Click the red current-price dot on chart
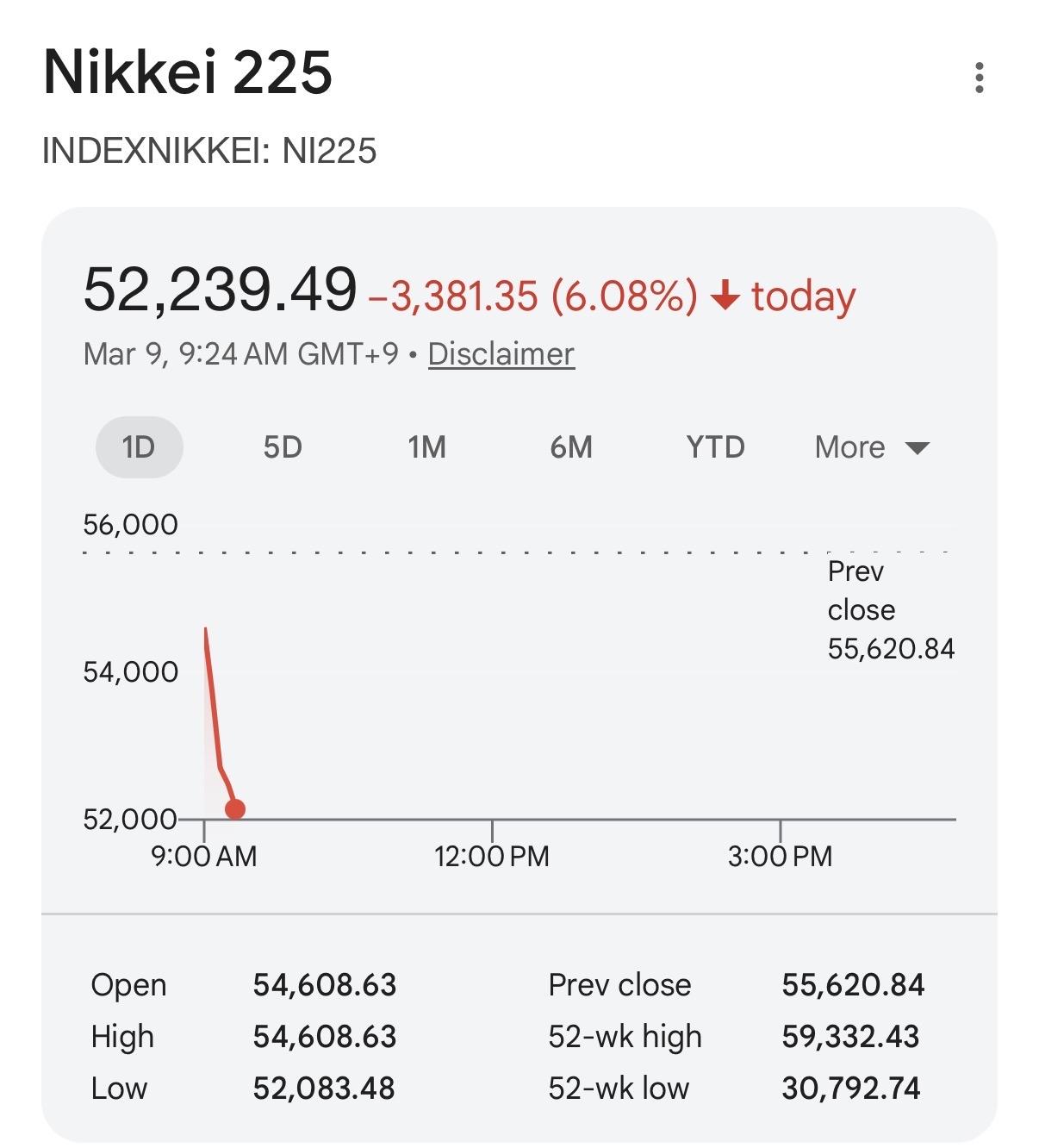Image resolution: width=1039 pixels, height=1148 pixels. click(x=235, y=808)
